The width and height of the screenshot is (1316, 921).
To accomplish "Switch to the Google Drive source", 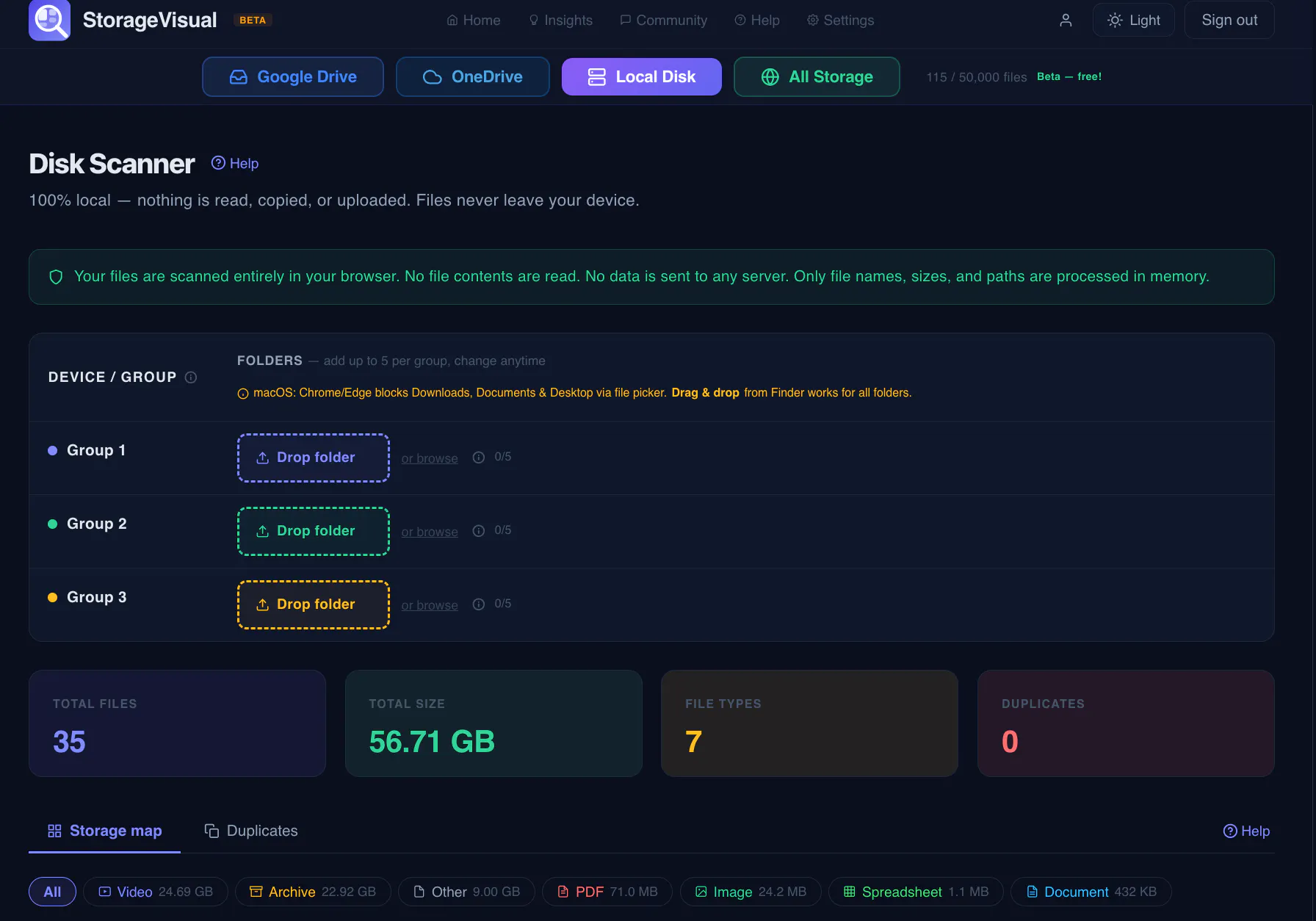I will pos(293,76).
